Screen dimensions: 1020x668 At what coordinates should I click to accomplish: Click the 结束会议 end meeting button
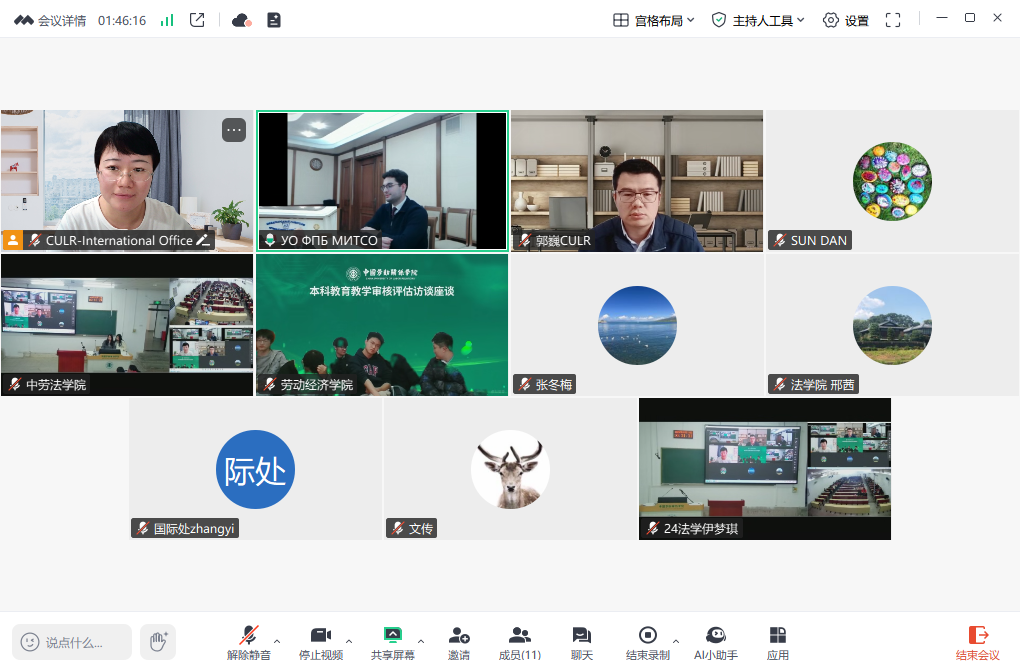tap(977, 642)
